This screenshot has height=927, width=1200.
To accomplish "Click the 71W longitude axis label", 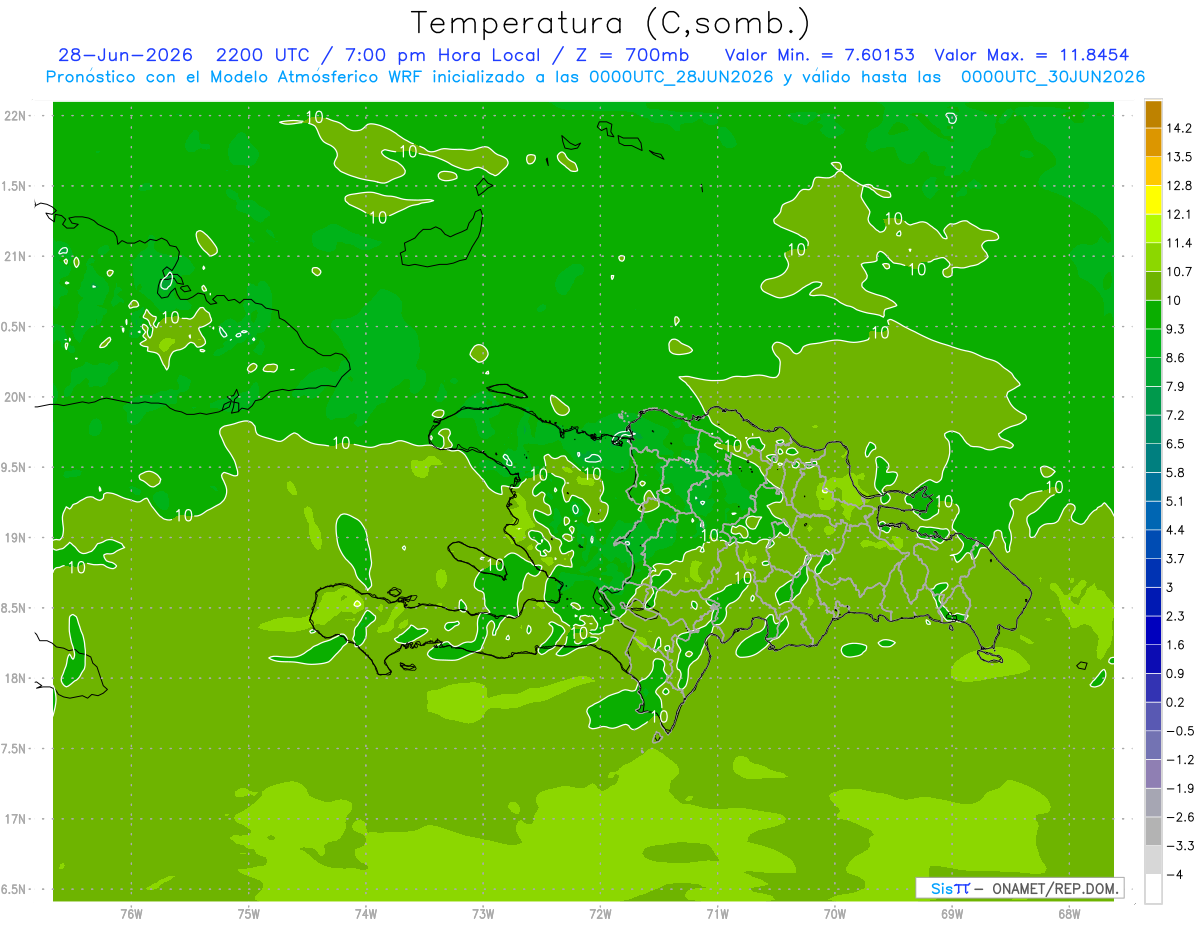I will tap(717, 913).
